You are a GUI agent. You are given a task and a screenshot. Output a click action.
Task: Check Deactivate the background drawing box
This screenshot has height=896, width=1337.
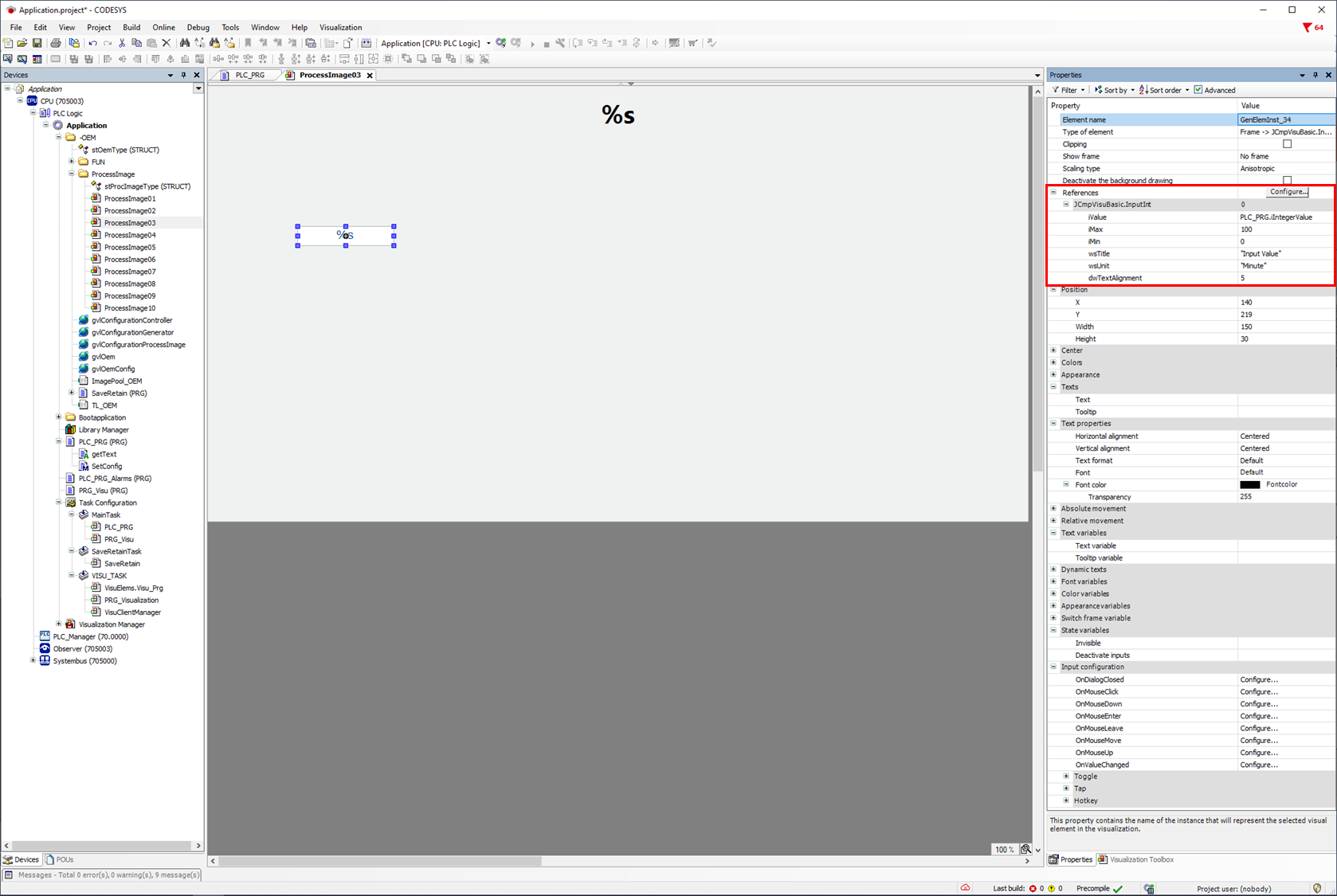[1287, 181]
